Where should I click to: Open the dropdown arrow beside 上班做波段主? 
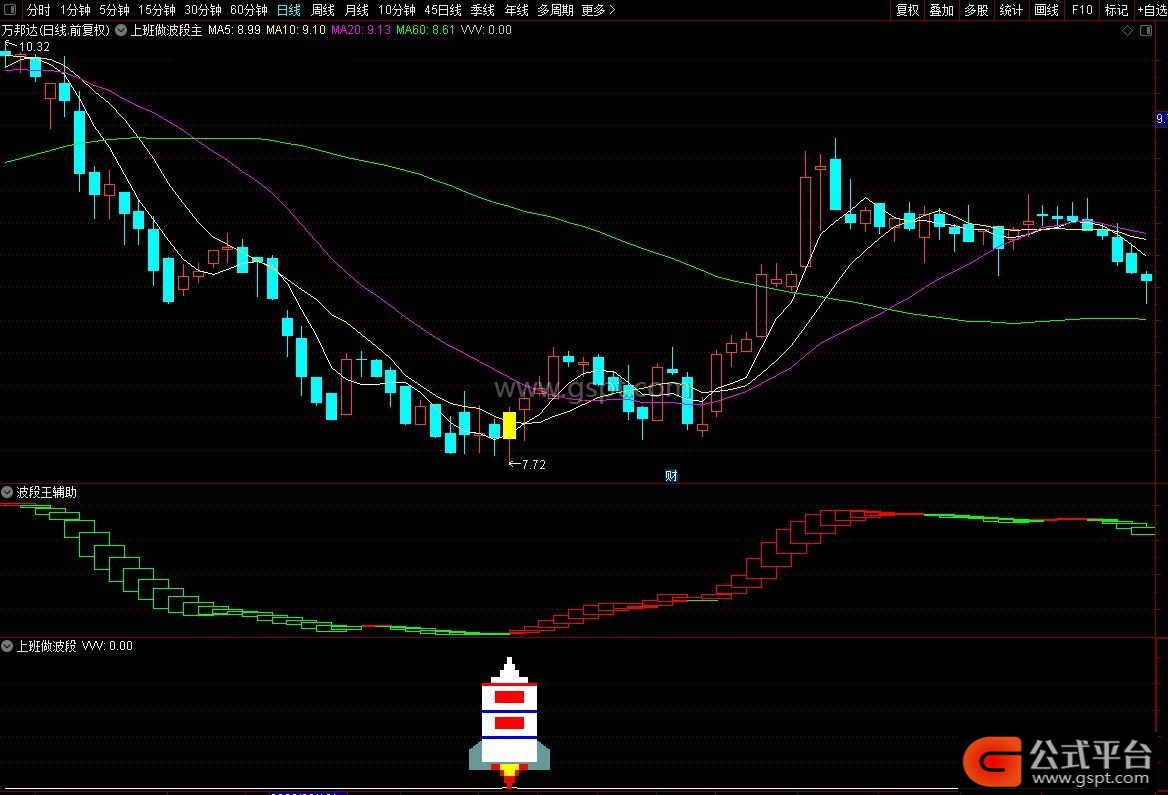(121, 31)
